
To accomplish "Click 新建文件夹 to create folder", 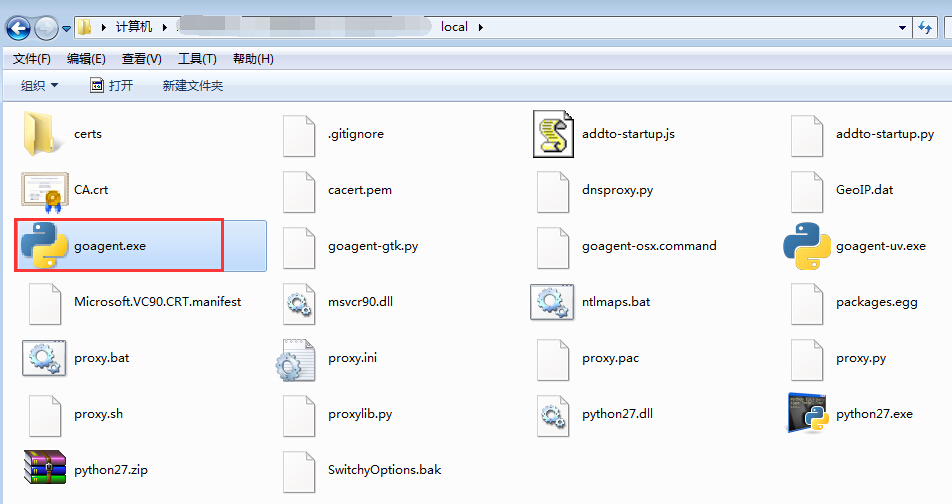I will click(192, 86).
